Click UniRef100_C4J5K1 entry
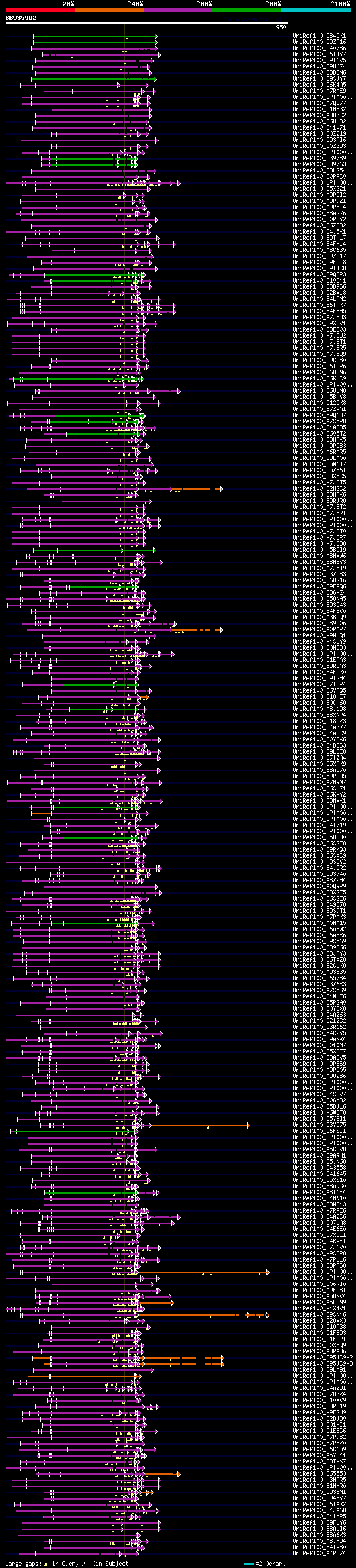The width and height of the screenshot is (356, 1568). (x=319, y=231)
